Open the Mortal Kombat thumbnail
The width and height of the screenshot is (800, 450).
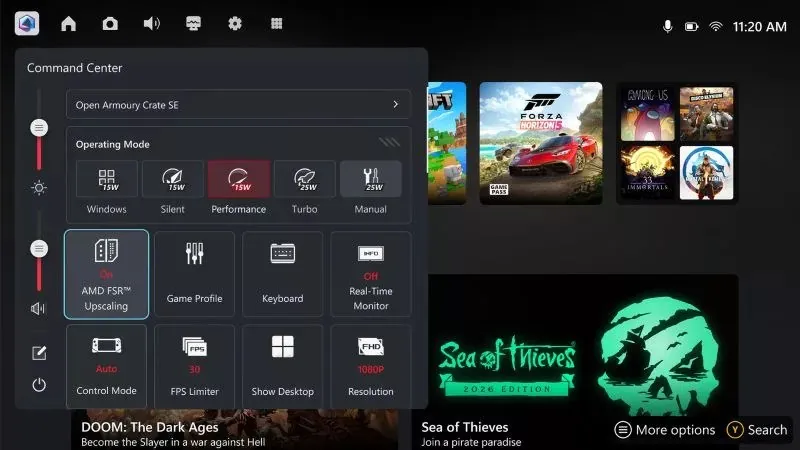pyautogui.click(x=707, y=172)
